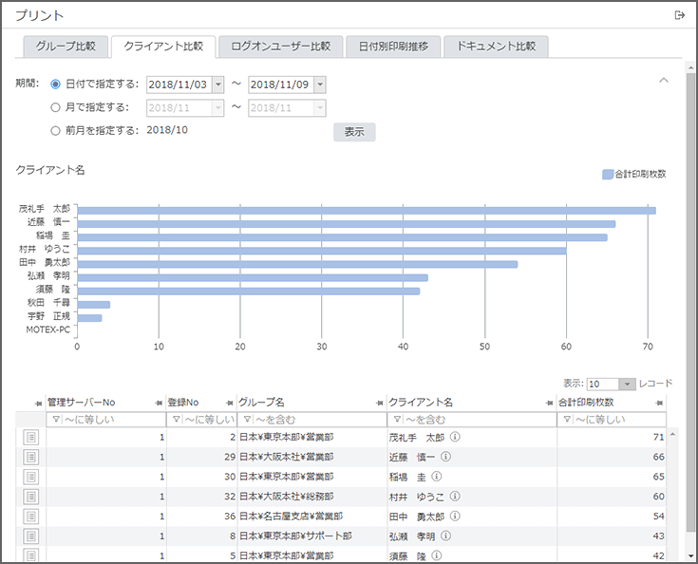Screen dimensions: 698x564
Task: Click info icon next to 田中 勇太郎
Action: tap(455, 516)
